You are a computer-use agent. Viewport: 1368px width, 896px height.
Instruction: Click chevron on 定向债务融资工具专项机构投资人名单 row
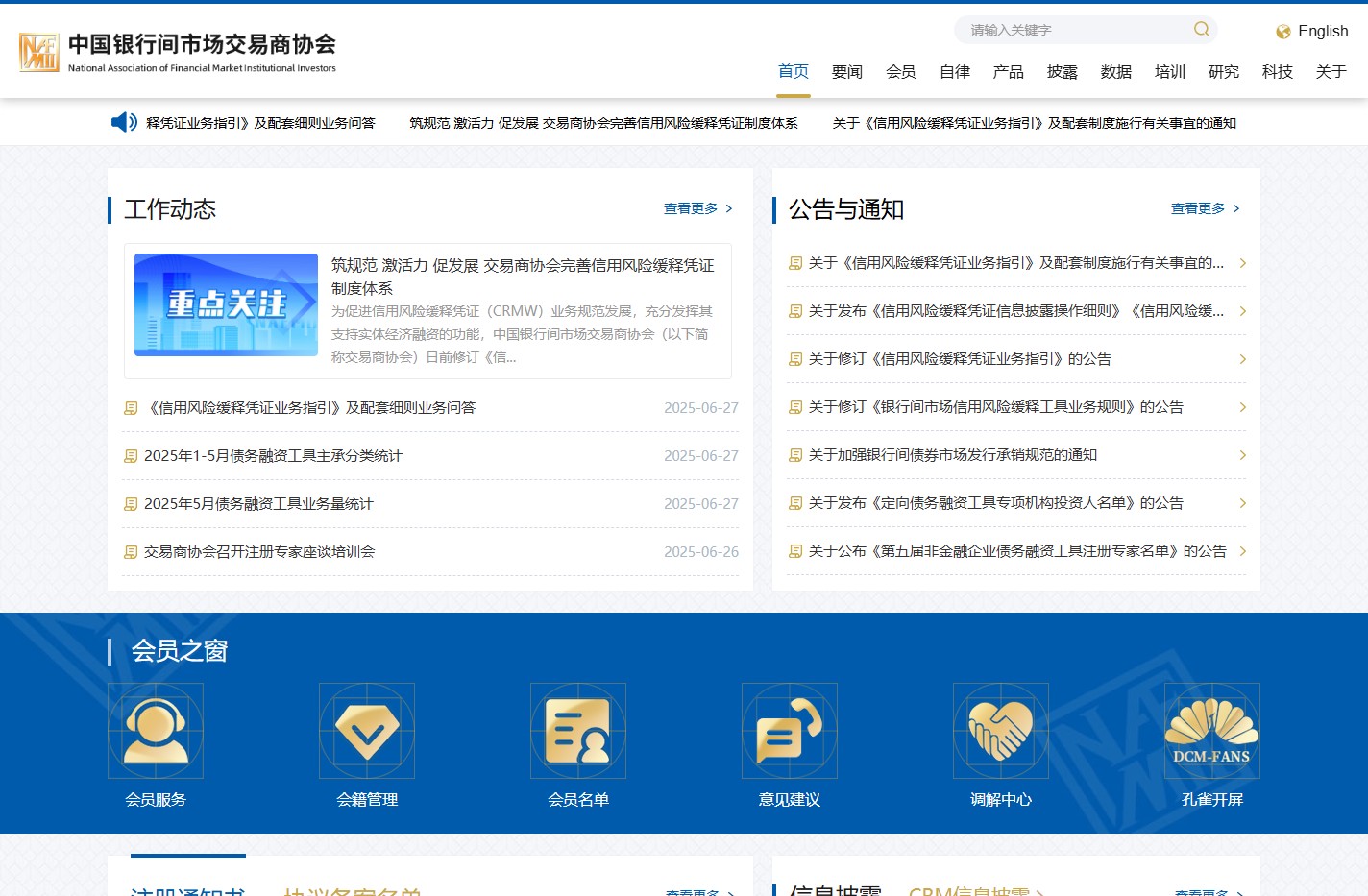1242,503
